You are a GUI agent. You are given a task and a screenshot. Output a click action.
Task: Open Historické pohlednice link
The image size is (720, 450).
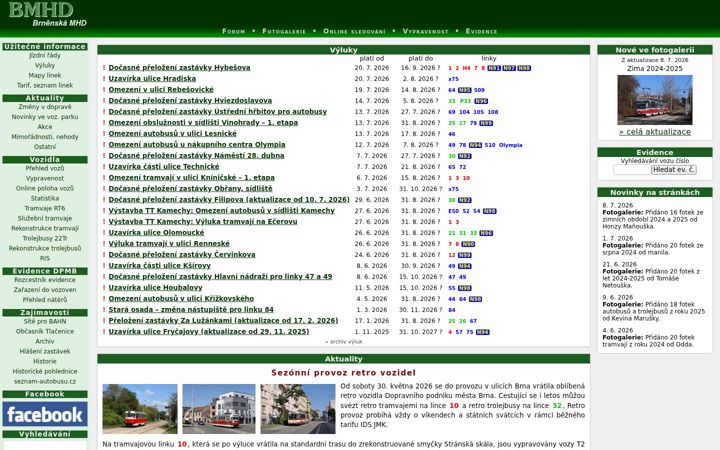coord(45,371)
